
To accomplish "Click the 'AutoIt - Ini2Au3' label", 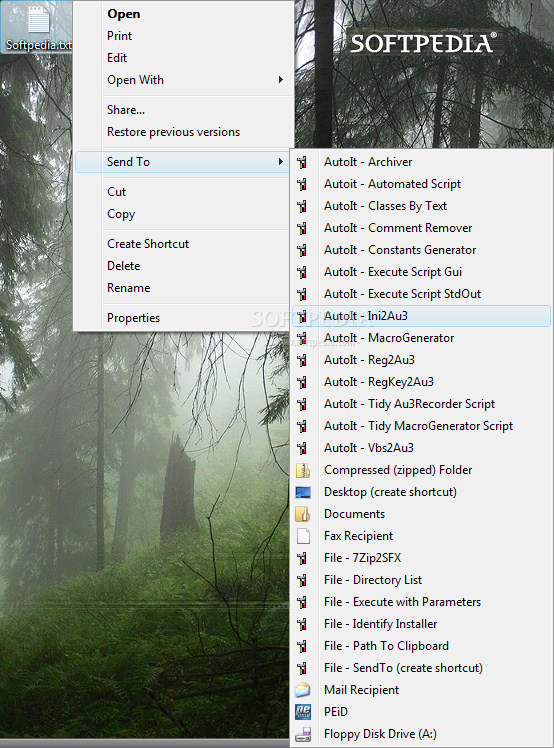I will 366,316.
